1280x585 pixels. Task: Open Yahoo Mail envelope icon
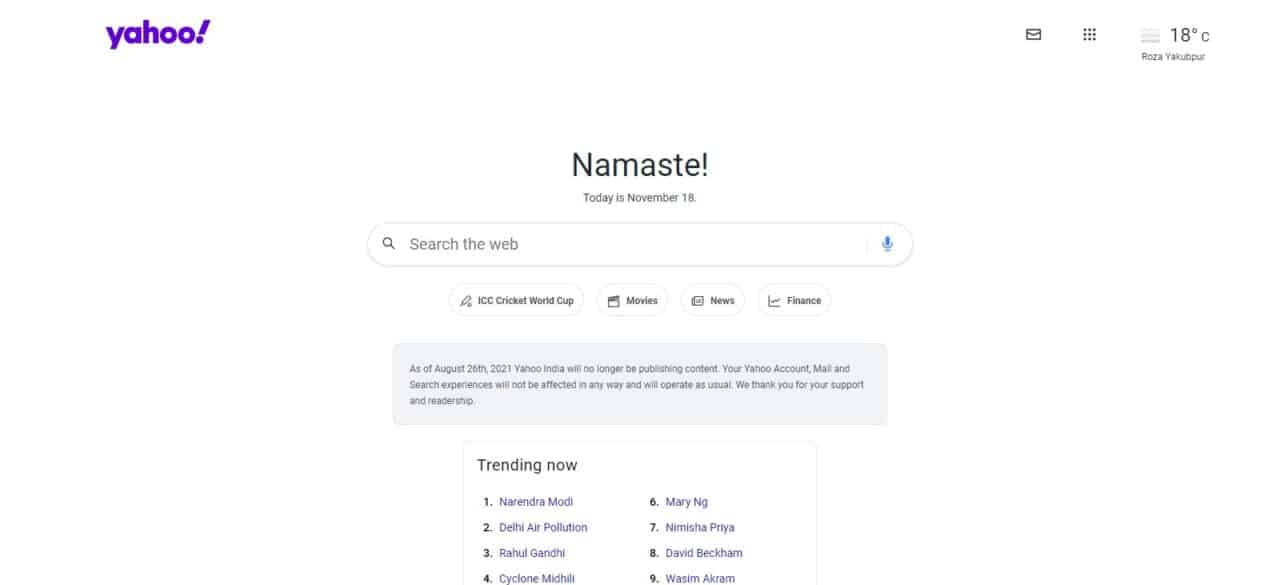pyautogui.click(x=1034, y=34)
